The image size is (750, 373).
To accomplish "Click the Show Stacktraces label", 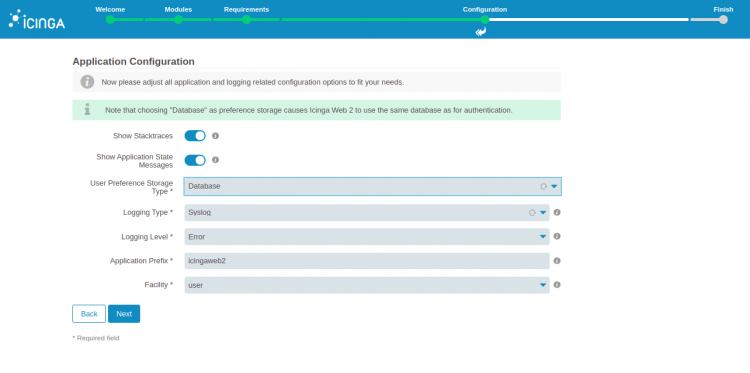I will pos(143,136).
